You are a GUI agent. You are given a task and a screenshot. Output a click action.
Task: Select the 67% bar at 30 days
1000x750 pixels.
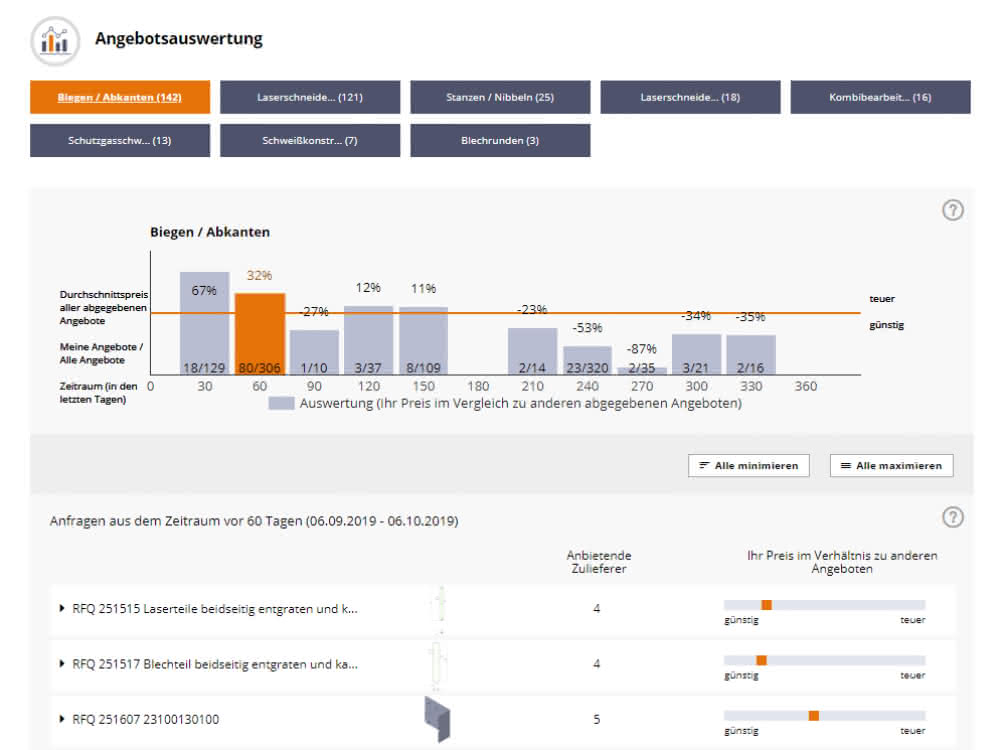click(204, 323)
